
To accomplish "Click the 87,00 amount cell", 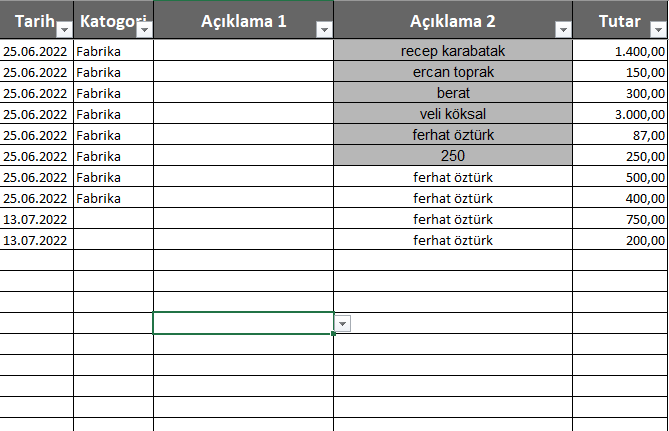I will pyautogui.click(x=620, y=135).
